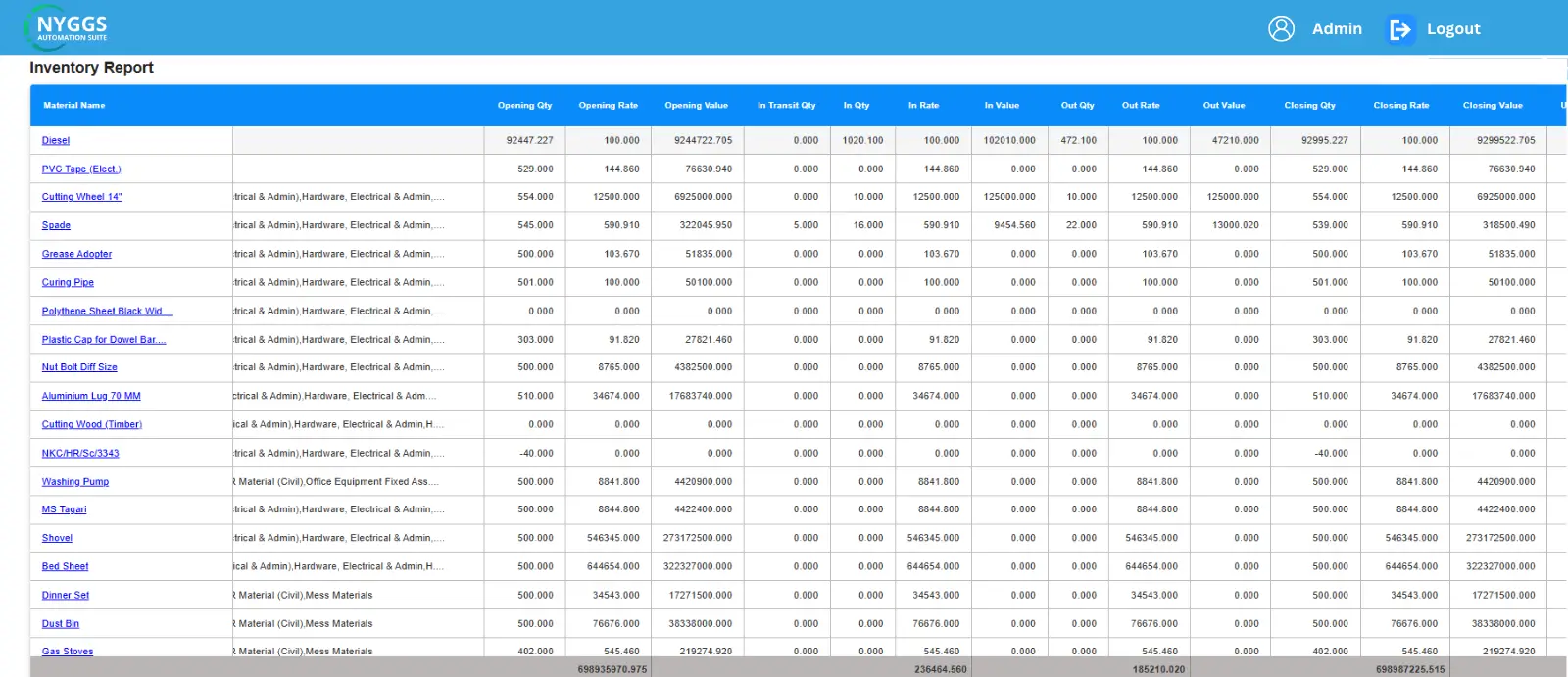Image resolution: width=1568 pixels, height=677 pixels.
Task: Open the Dust Bin link
Action: 61,624
